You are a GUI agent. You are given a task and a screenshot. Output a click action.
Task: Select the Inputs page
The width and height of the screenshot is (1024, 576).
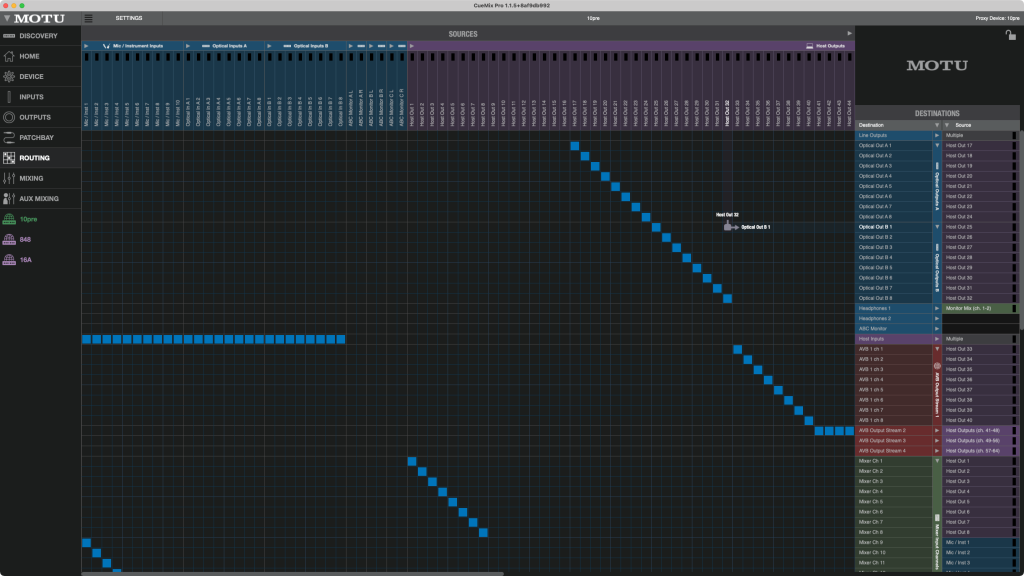32,97
